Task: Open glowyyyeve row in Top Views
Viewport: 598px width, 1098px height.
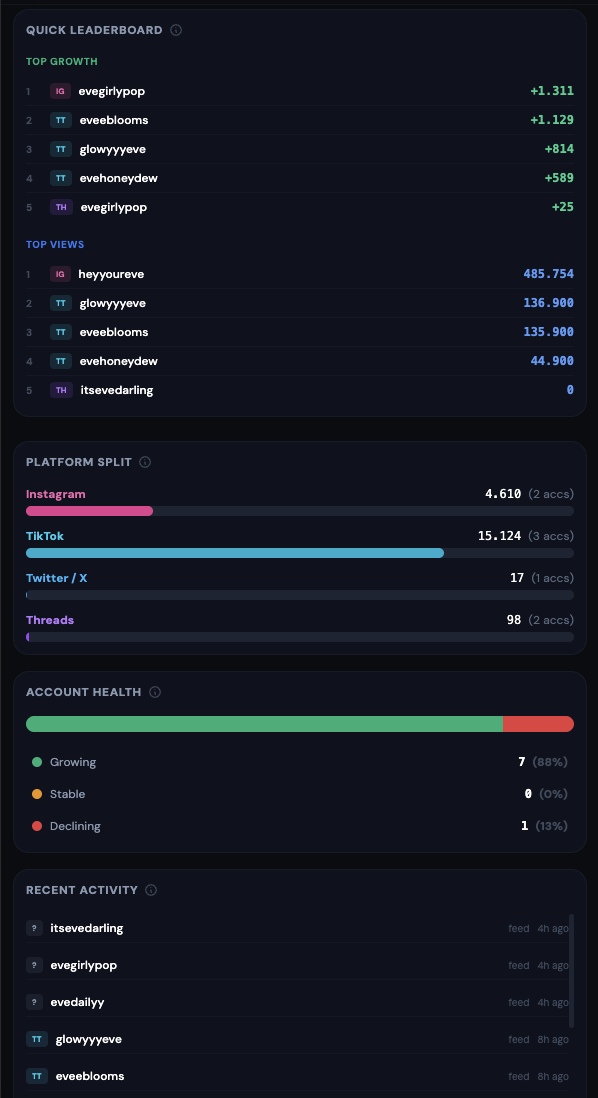Action: [x=300, y=303]
